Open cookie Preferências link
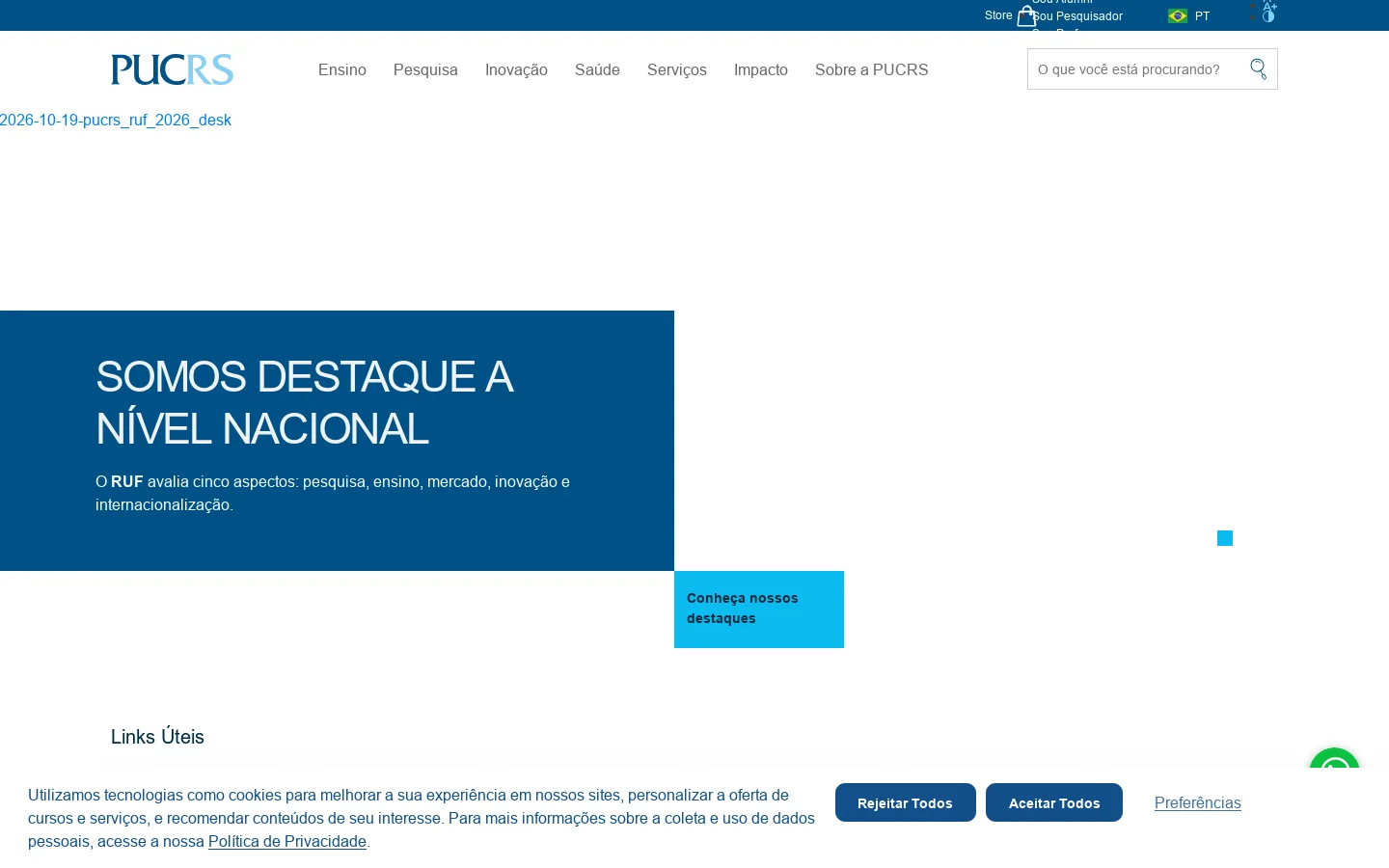 [x=1198, y=802]
